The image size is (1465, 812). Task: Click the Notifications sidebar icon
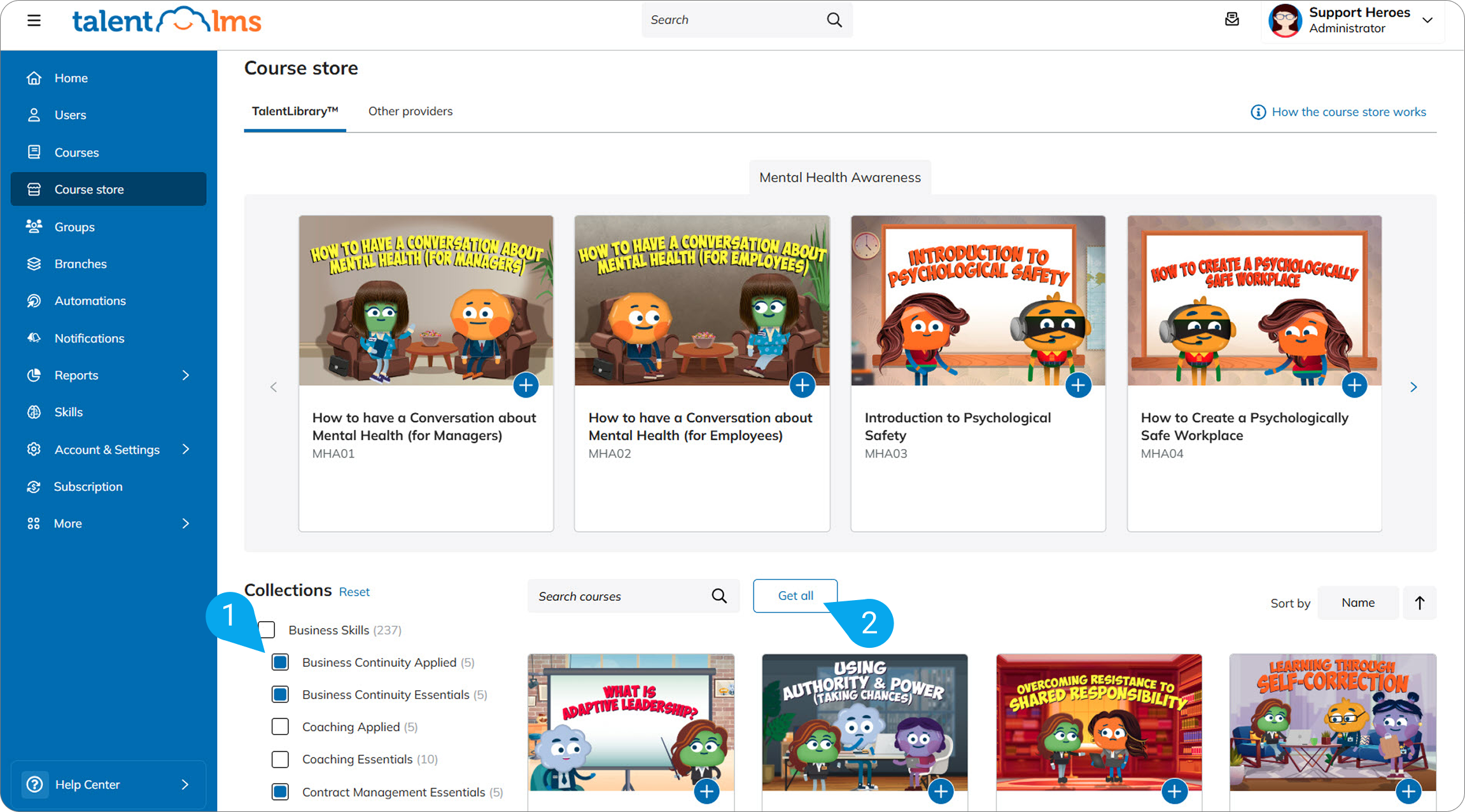34,338
